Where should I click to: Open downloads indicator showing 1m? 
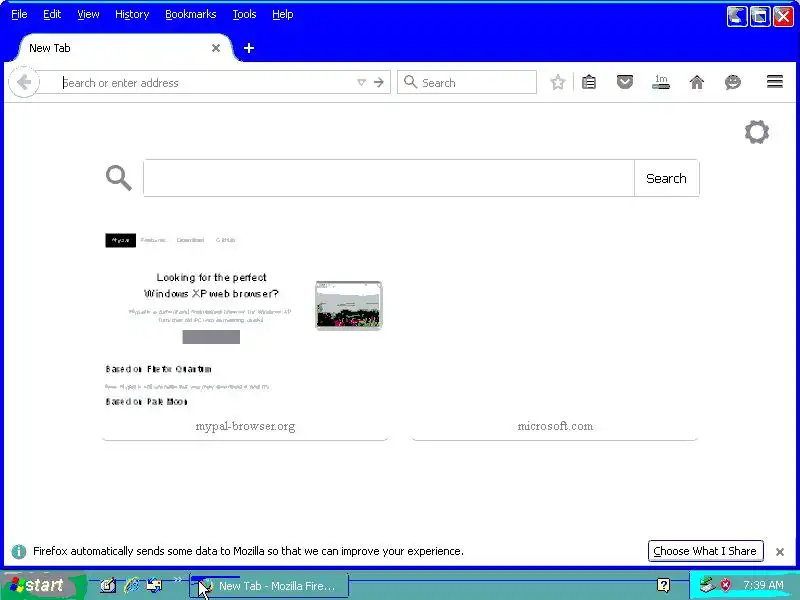[x=661, y=82]
